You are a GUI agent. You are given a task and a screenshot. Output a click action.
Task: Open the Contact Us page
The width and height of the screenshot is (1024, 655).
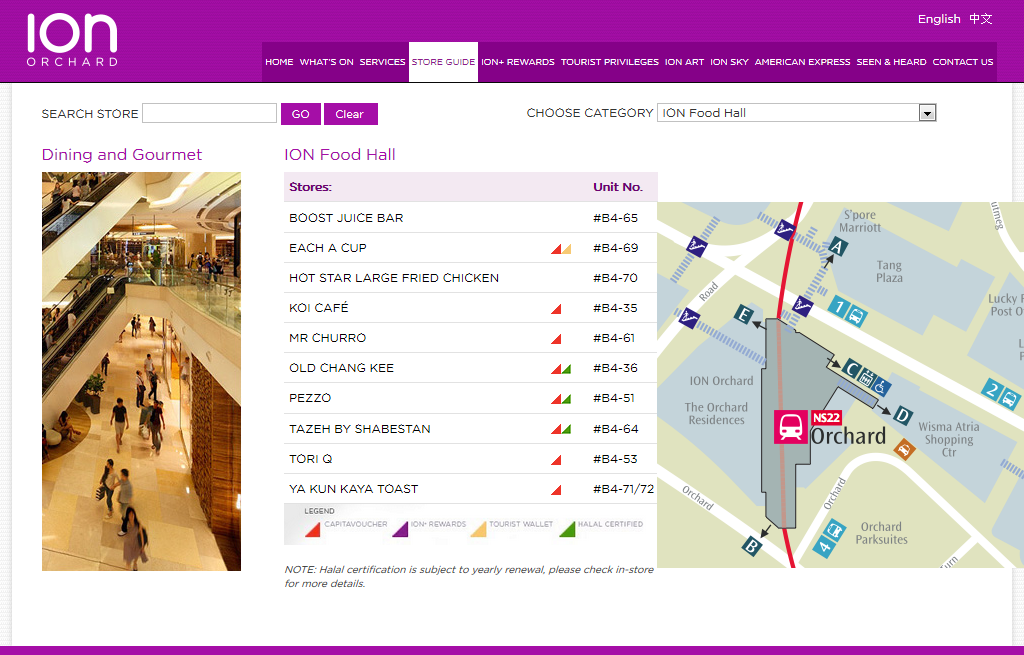point(963,62)
